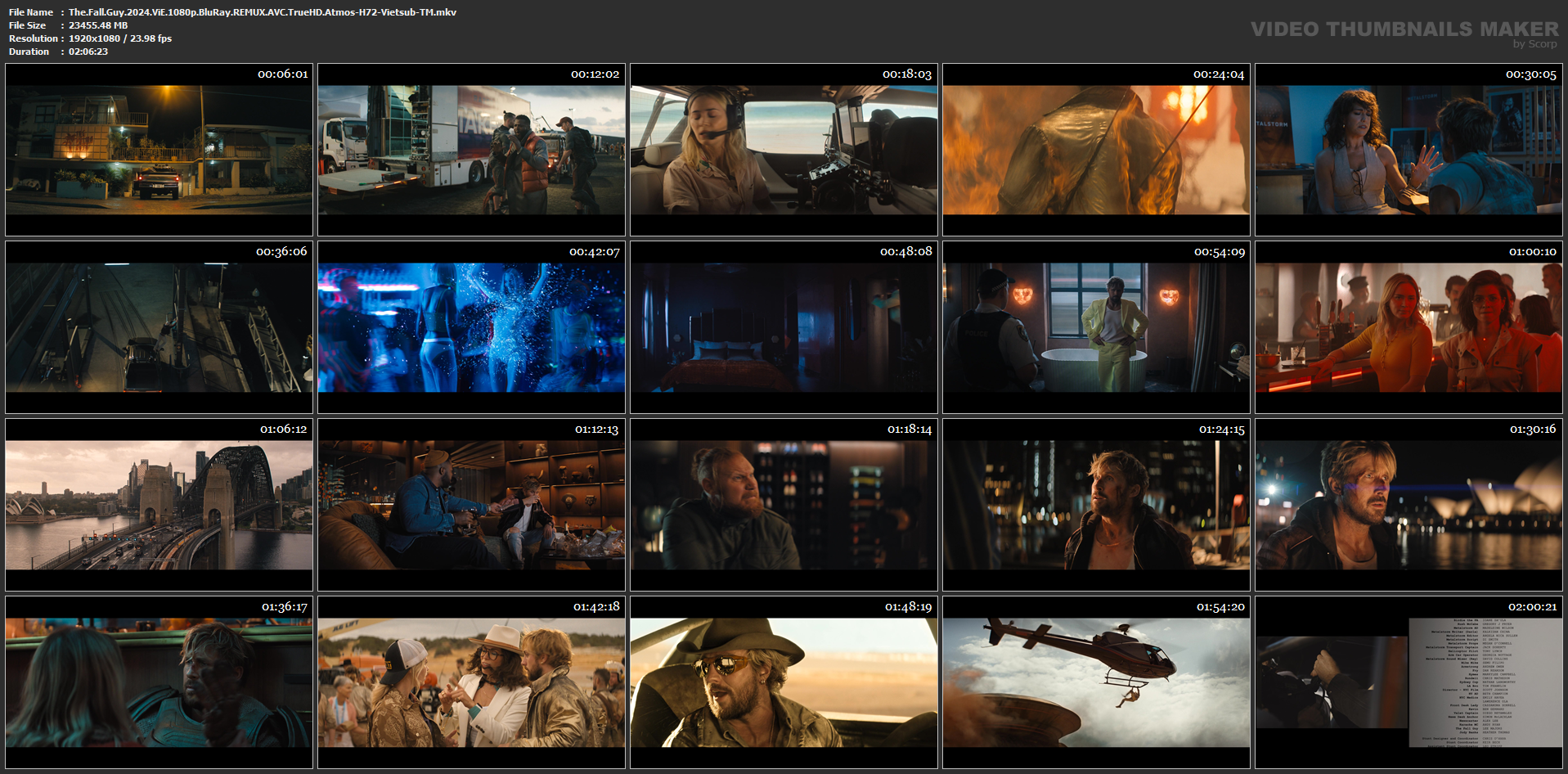Click the timestamp text 01:00:10
The width and height of the screenshot is (1568, 774).
point(1533,252)
